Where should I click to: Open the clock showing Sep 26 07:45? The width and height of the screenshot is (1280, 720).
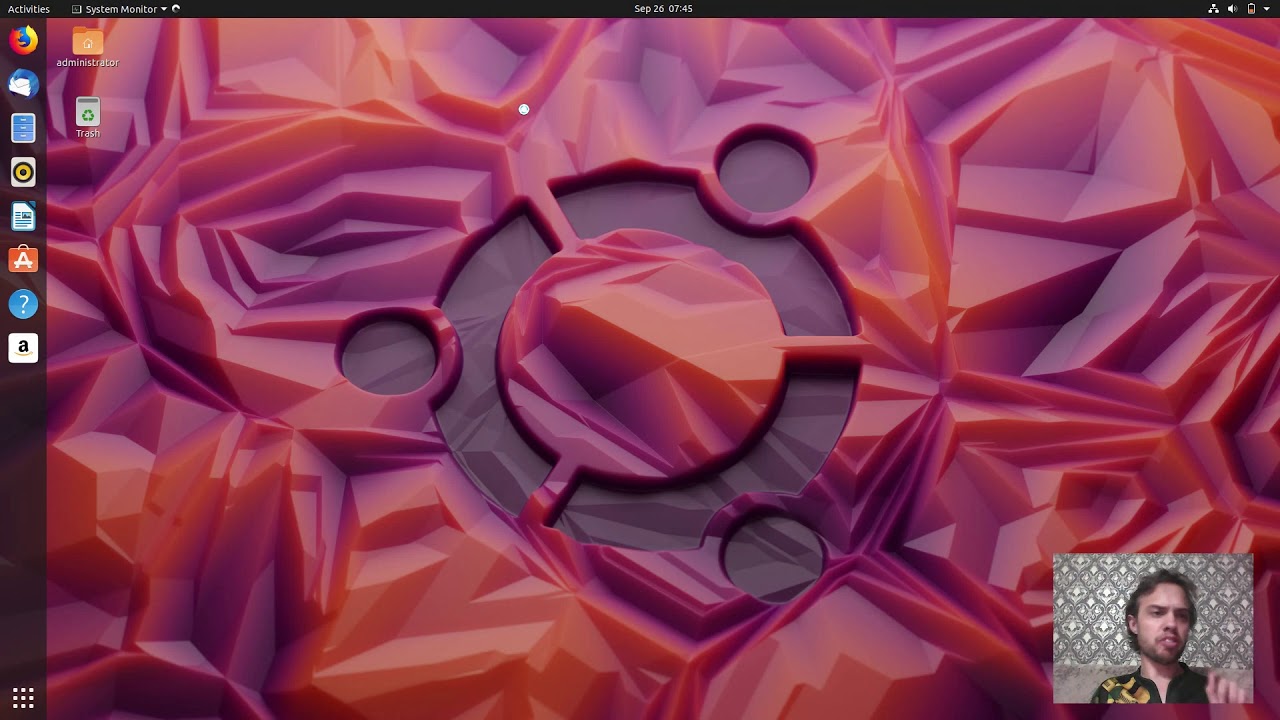(x=663, y=9)
